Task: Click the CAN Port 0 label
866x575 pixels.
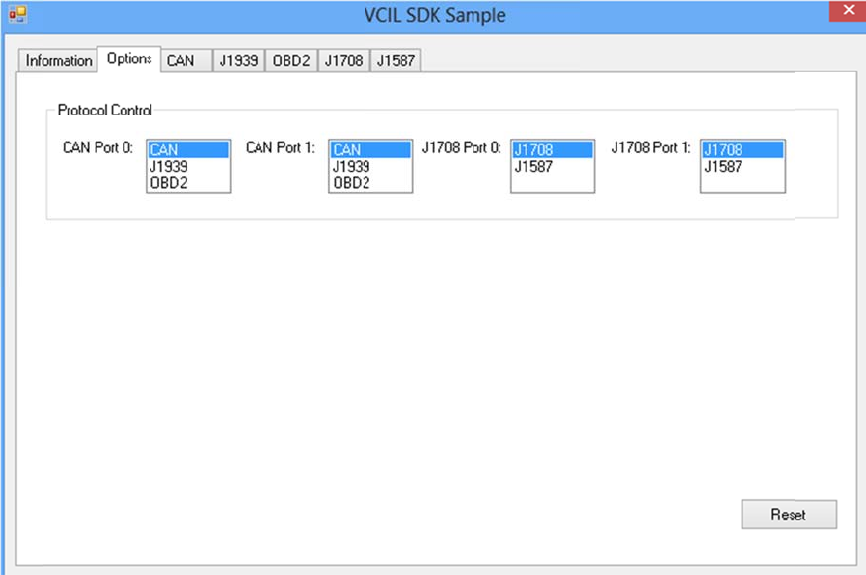Action: (98, 147)
